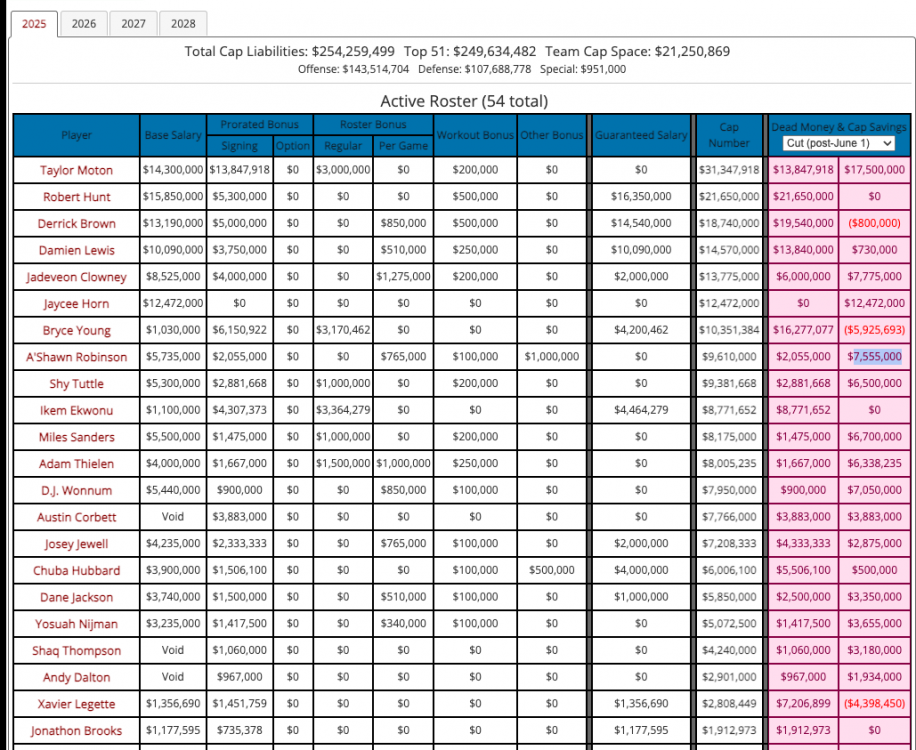Click the Player column header
The image size is (916, 750).
tap(76, 135)
